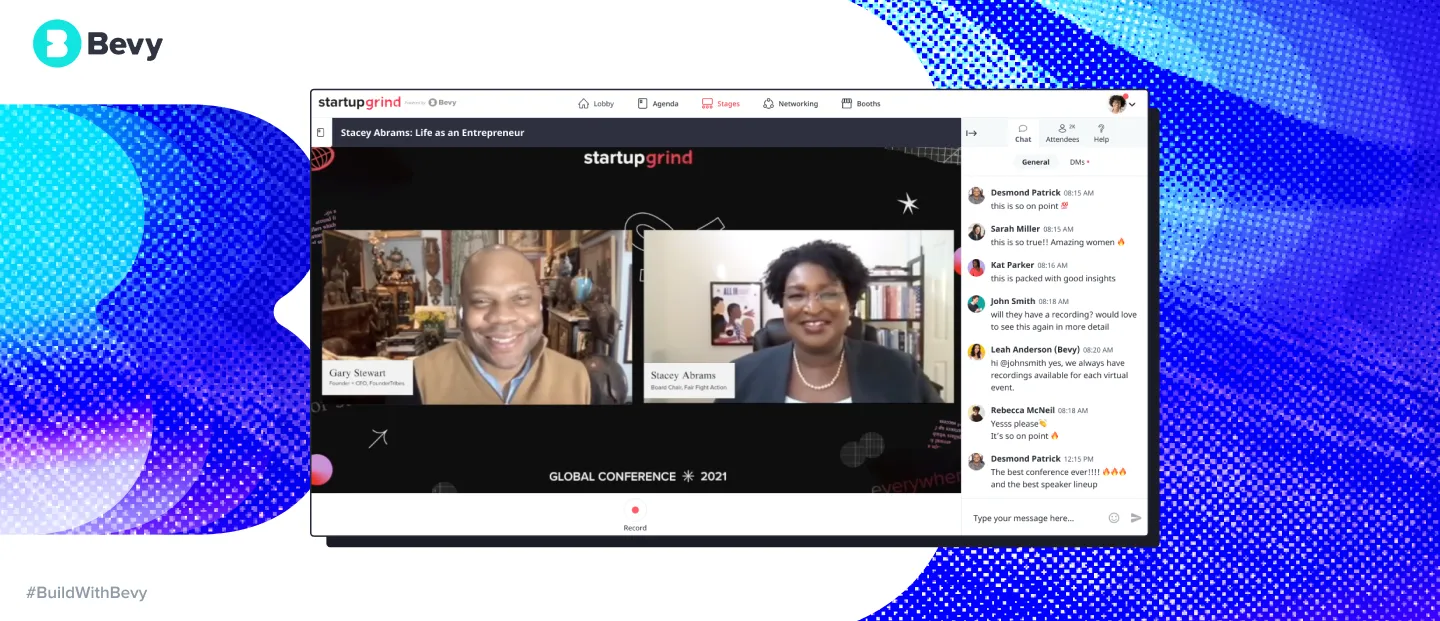This screenshot has width=1440, height=621.
Task: Open the profile avatar dropdown menu
Action: [1121, 104]
